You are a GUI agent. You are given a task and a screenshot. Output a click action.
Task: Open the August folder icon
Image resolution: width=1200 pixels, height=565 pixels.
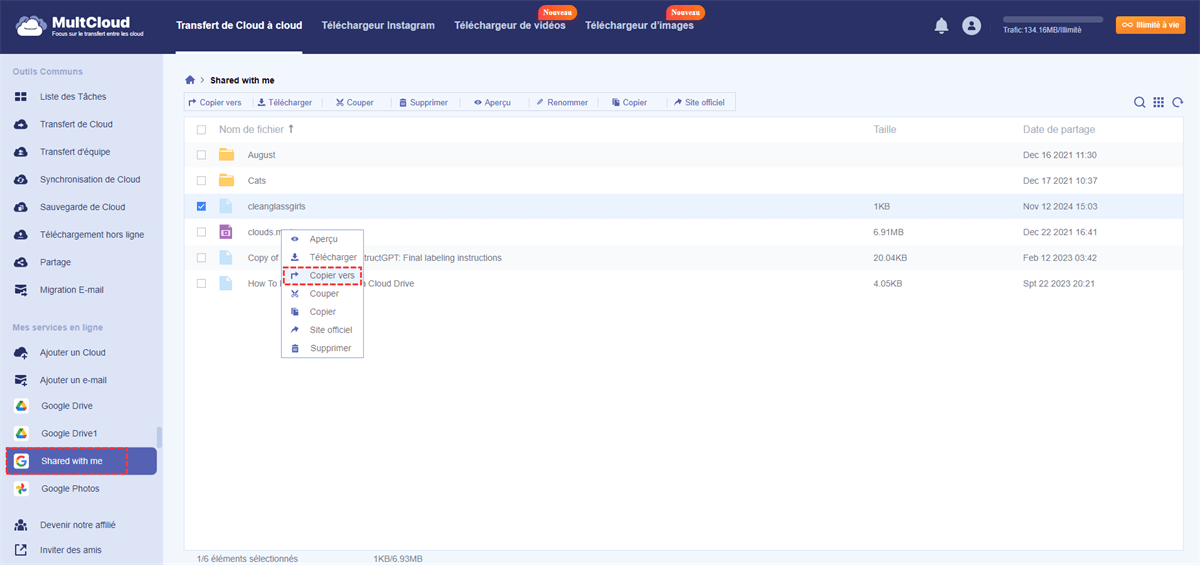tap(226, 155)
